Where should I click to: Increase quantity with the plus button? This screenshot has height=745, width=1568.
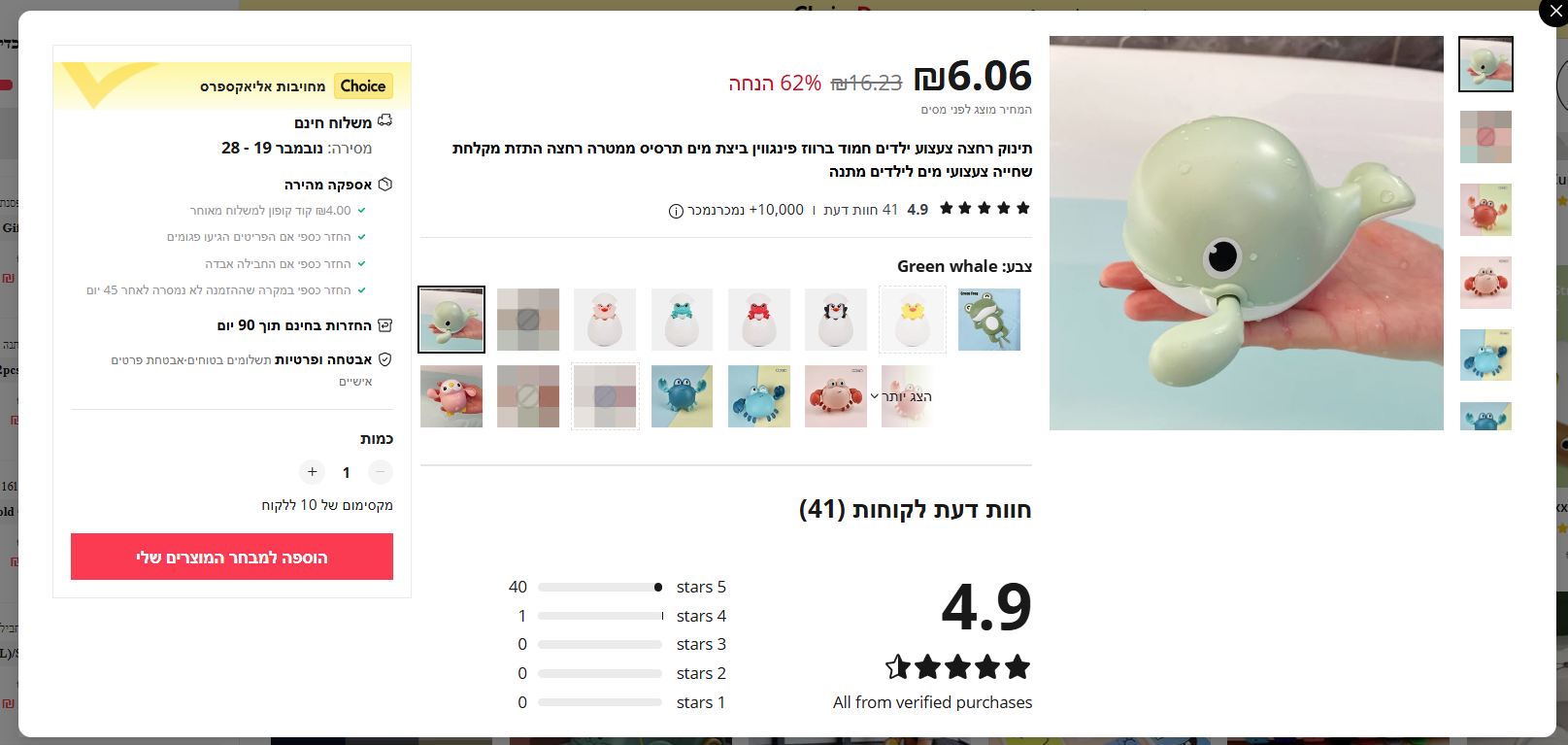point(312,472)
